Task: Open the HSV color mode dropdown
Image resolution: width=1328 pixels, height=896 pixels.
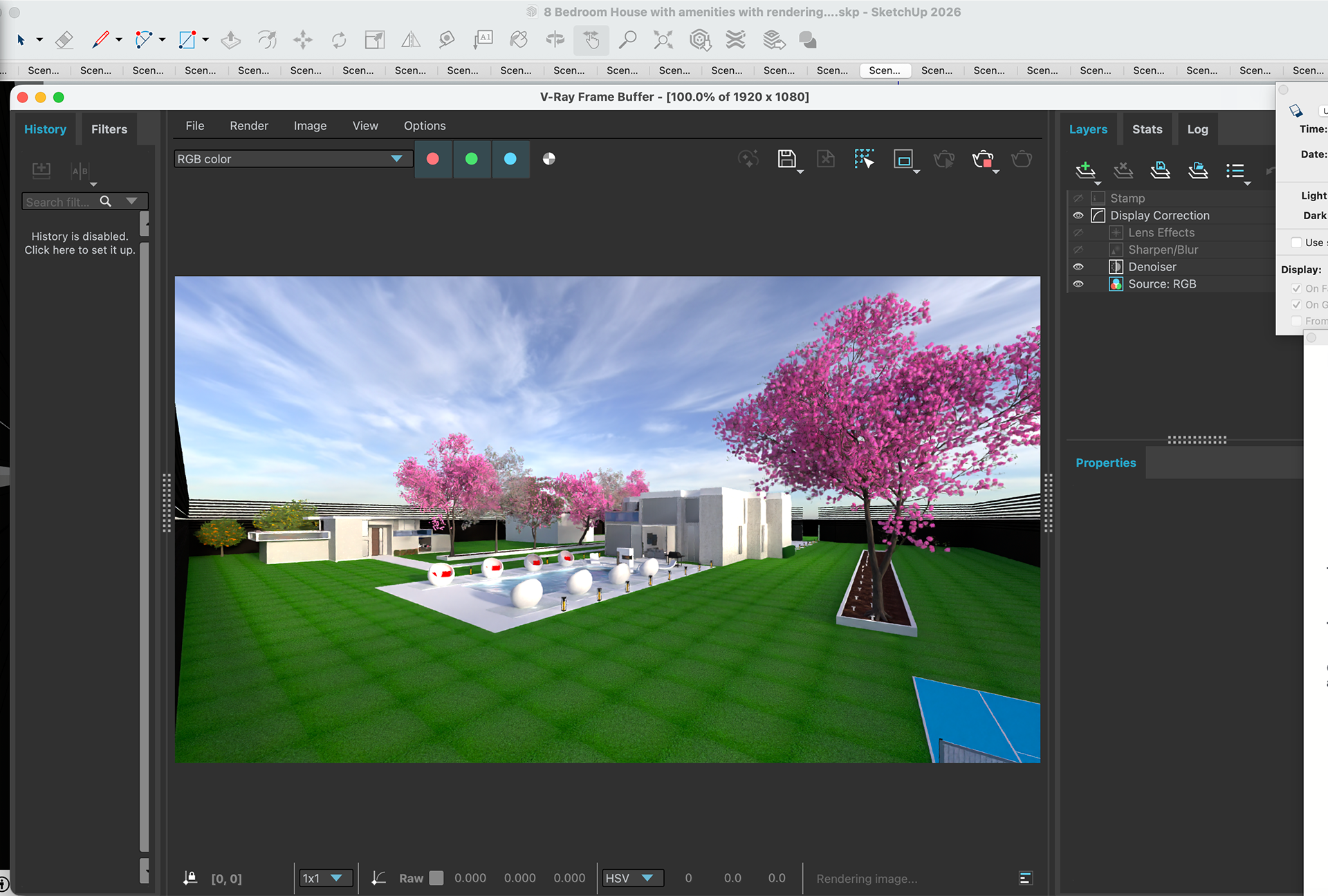Action: [632, 878]
